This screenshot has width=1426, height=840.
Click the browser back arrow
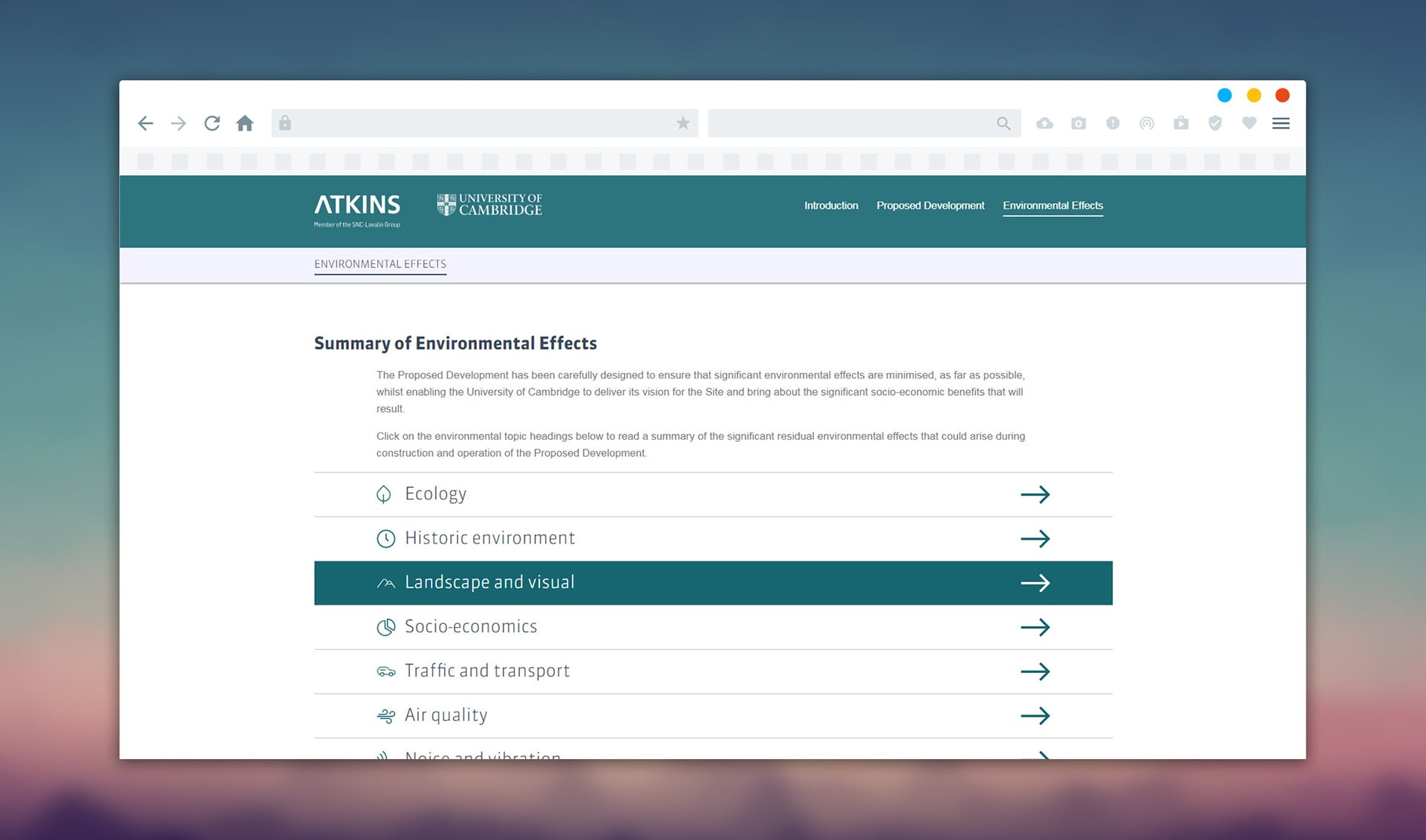click(x=146, y=123)
